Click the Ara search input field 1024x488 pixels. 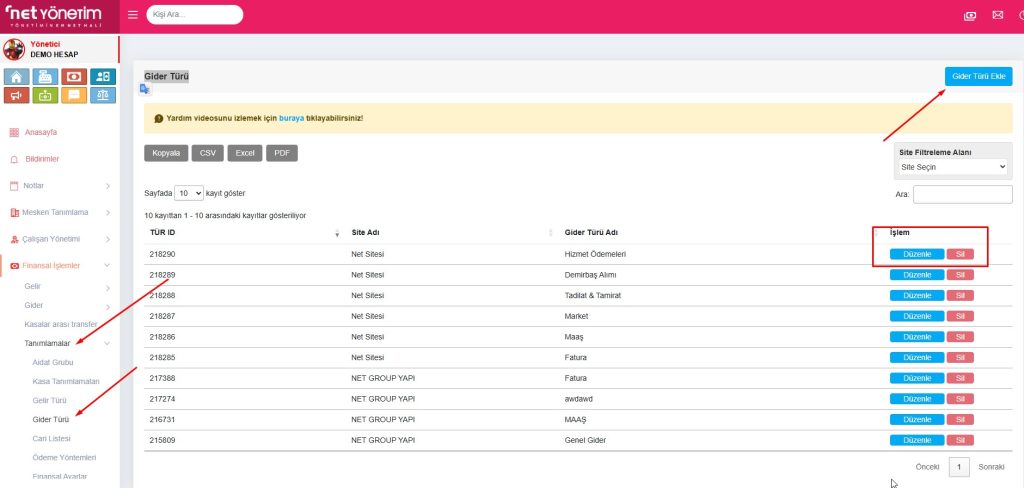(x=962, y=194)
